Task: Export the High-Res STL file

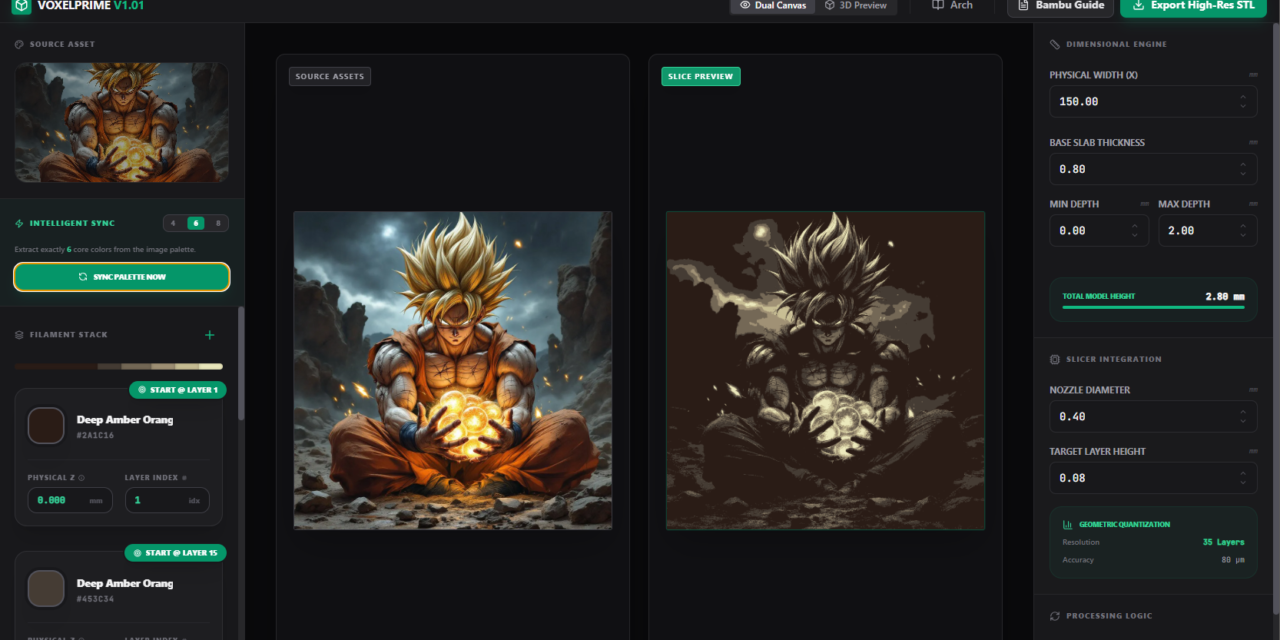Action: coord(1193,6)
